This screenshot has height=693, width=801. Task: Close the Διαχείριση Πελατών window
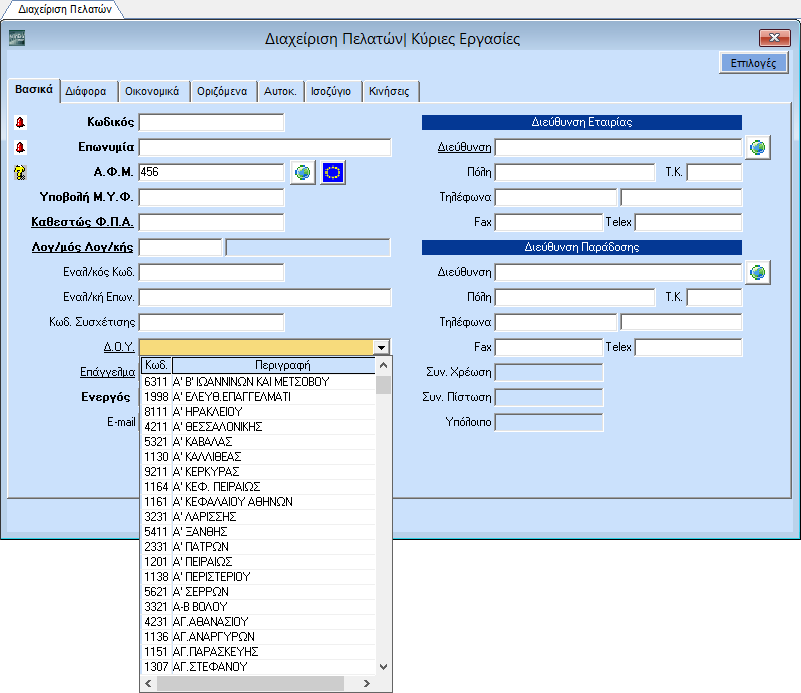[x=774, y=38]
